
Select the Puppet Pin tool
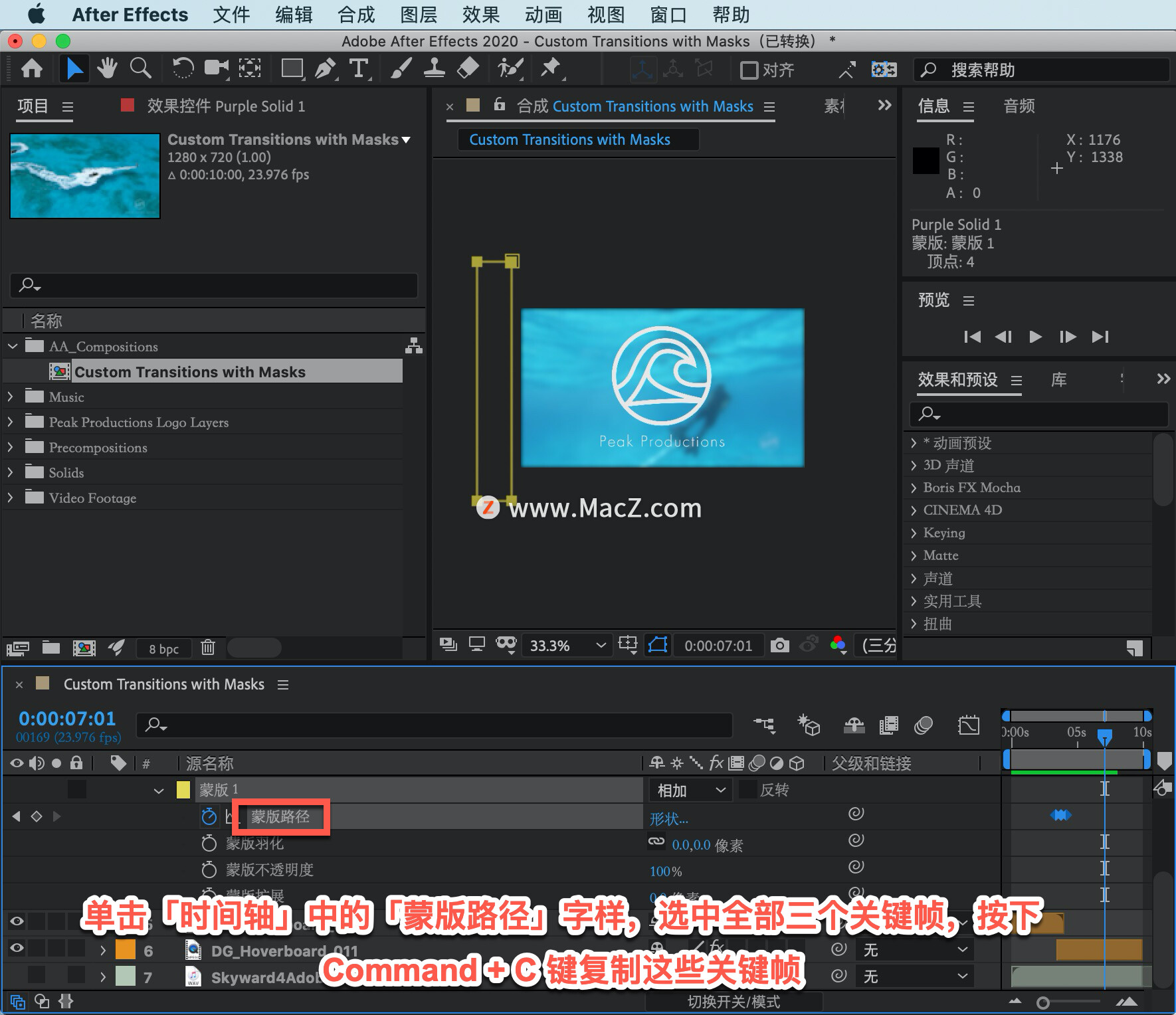tap(551, 68)
